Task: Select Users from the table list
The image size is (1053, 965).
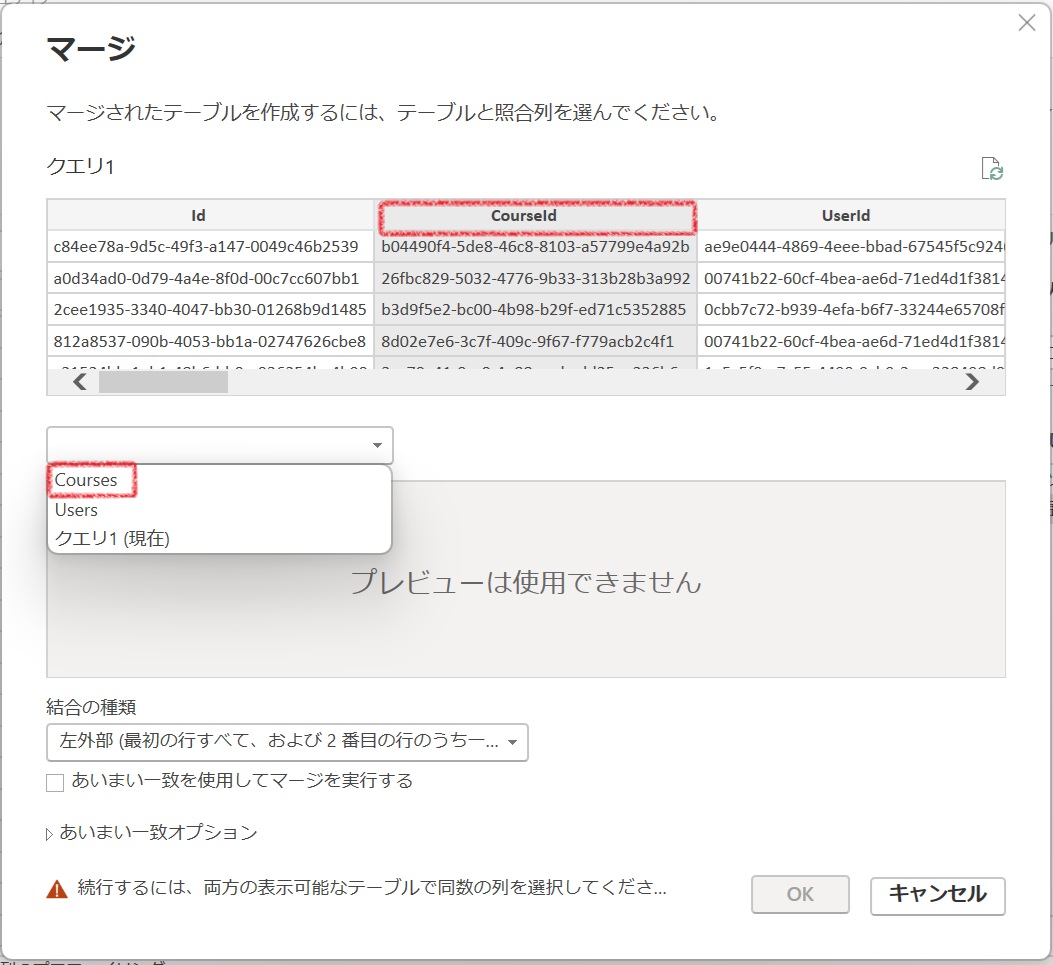Action: [x=75, y=509]
